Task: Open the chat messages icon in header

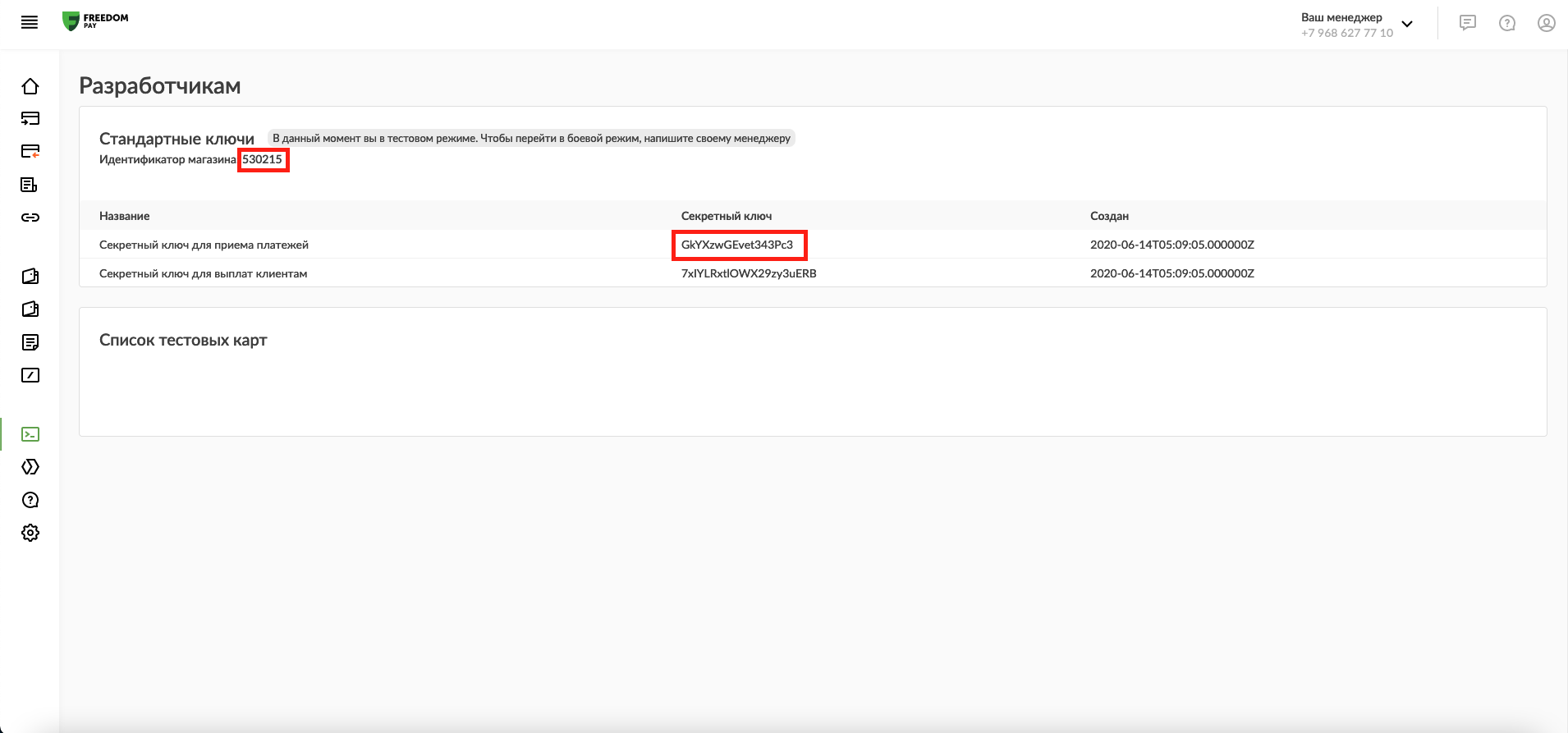Action: 1468,23
